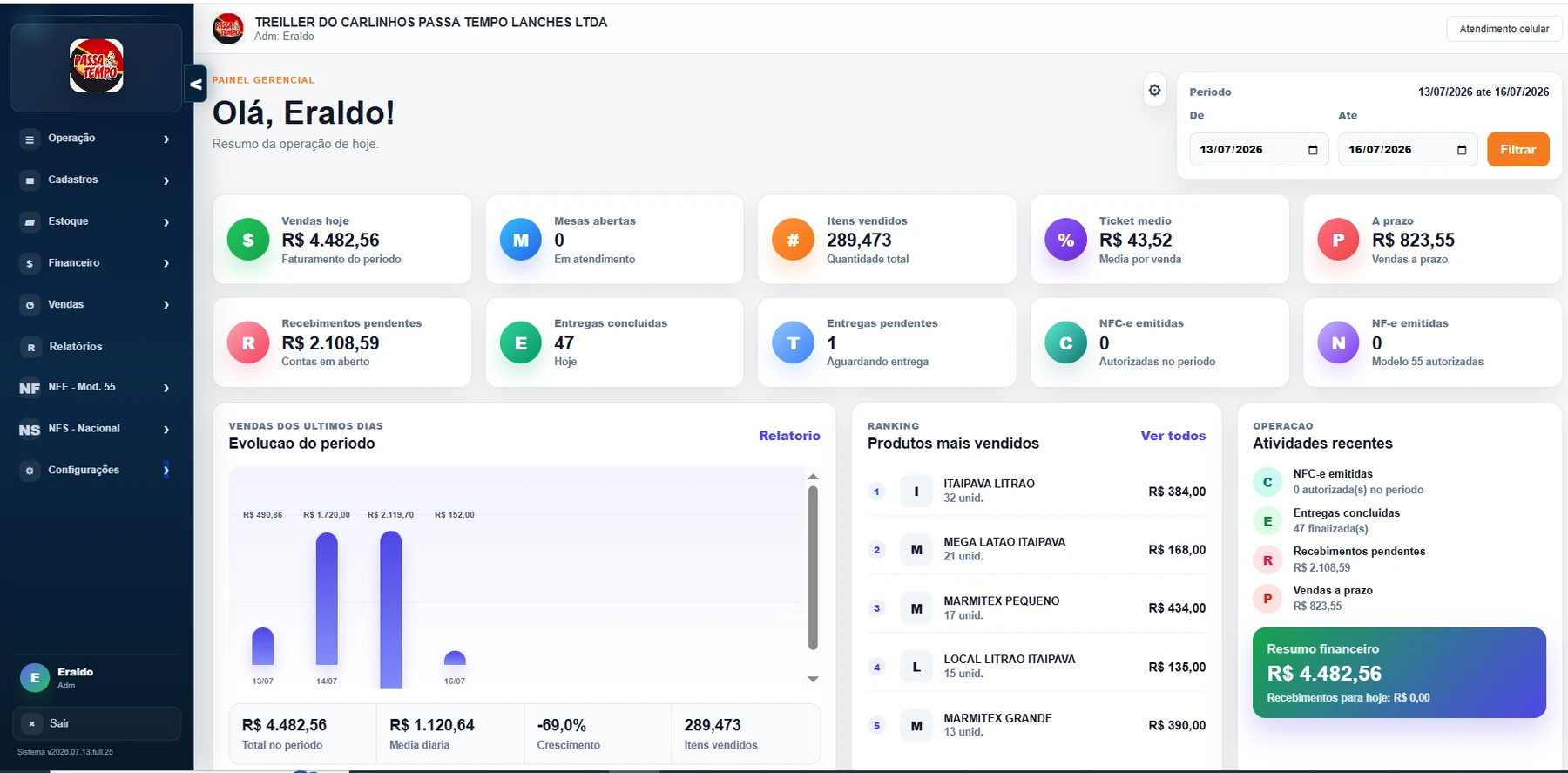
Task: Open the Financeiro menu label
Action: [x=74, y=263]
